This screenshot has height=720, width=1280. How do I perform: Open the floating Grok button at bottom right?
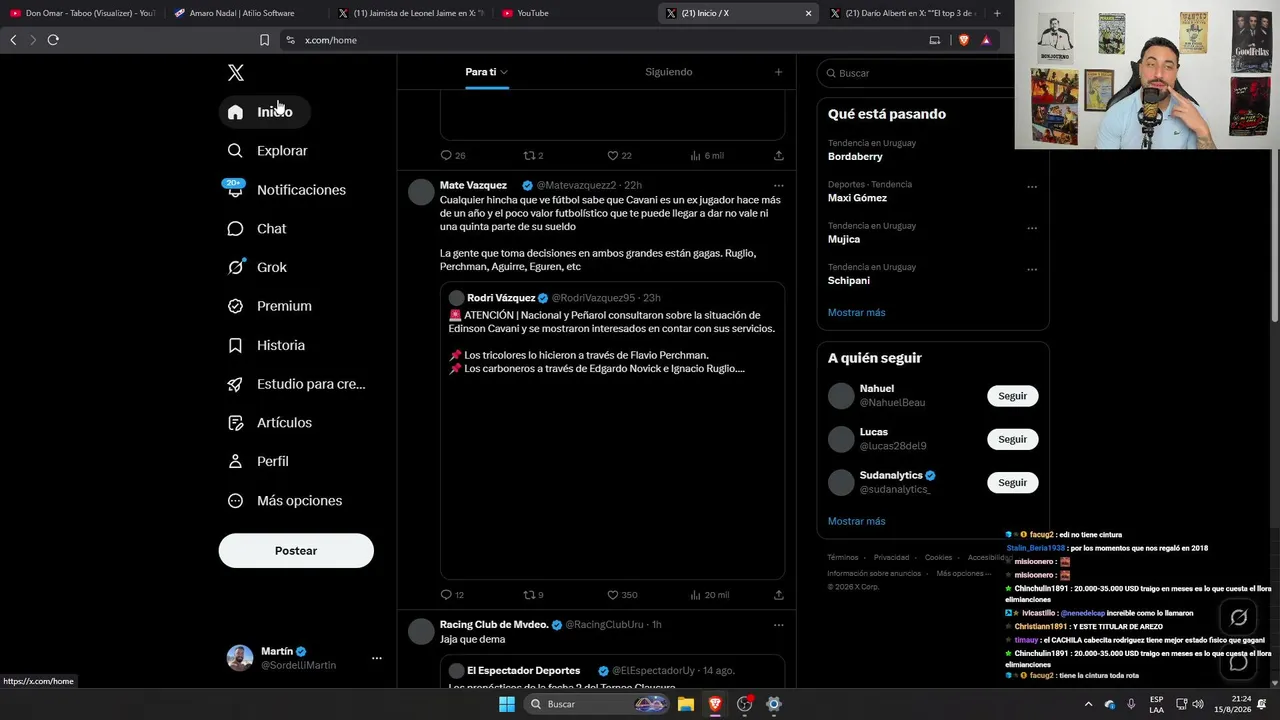[1238, 617]
